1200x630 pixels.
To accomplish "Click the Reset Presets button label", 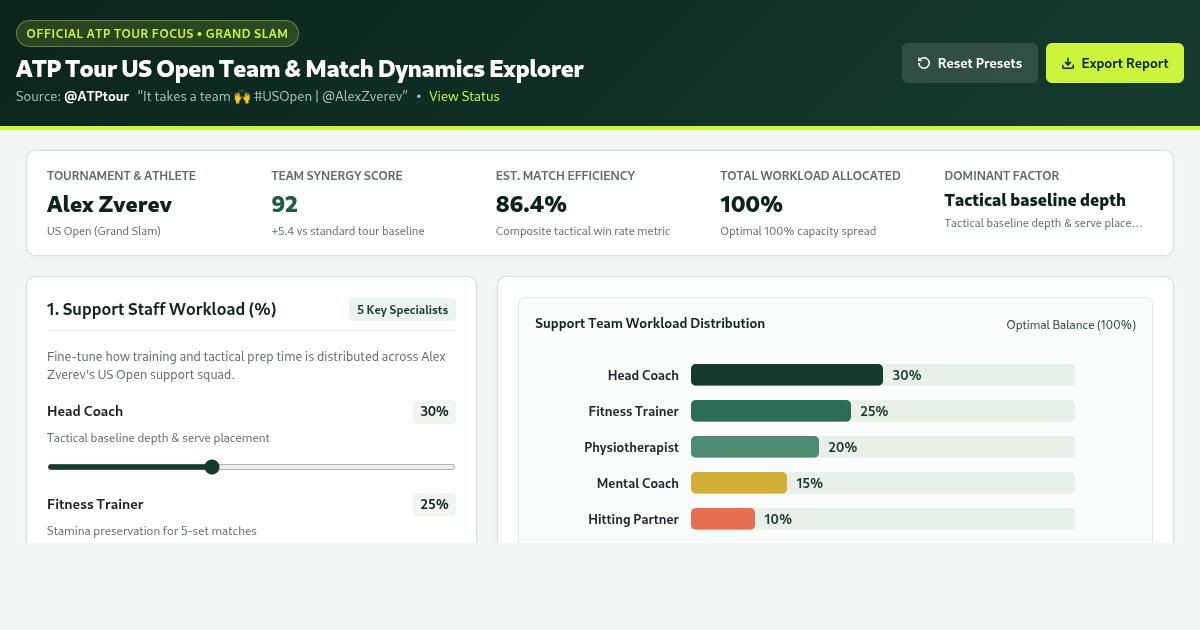I will coord(980,63).
